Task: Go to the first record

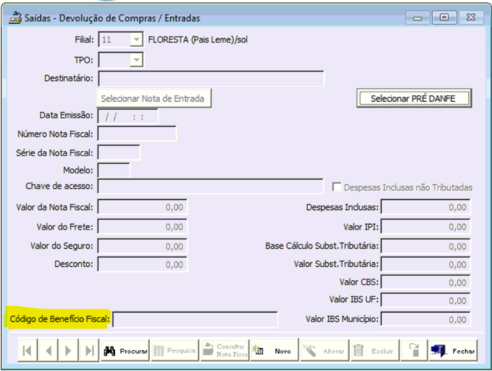Action: click(x=28, y=350)
